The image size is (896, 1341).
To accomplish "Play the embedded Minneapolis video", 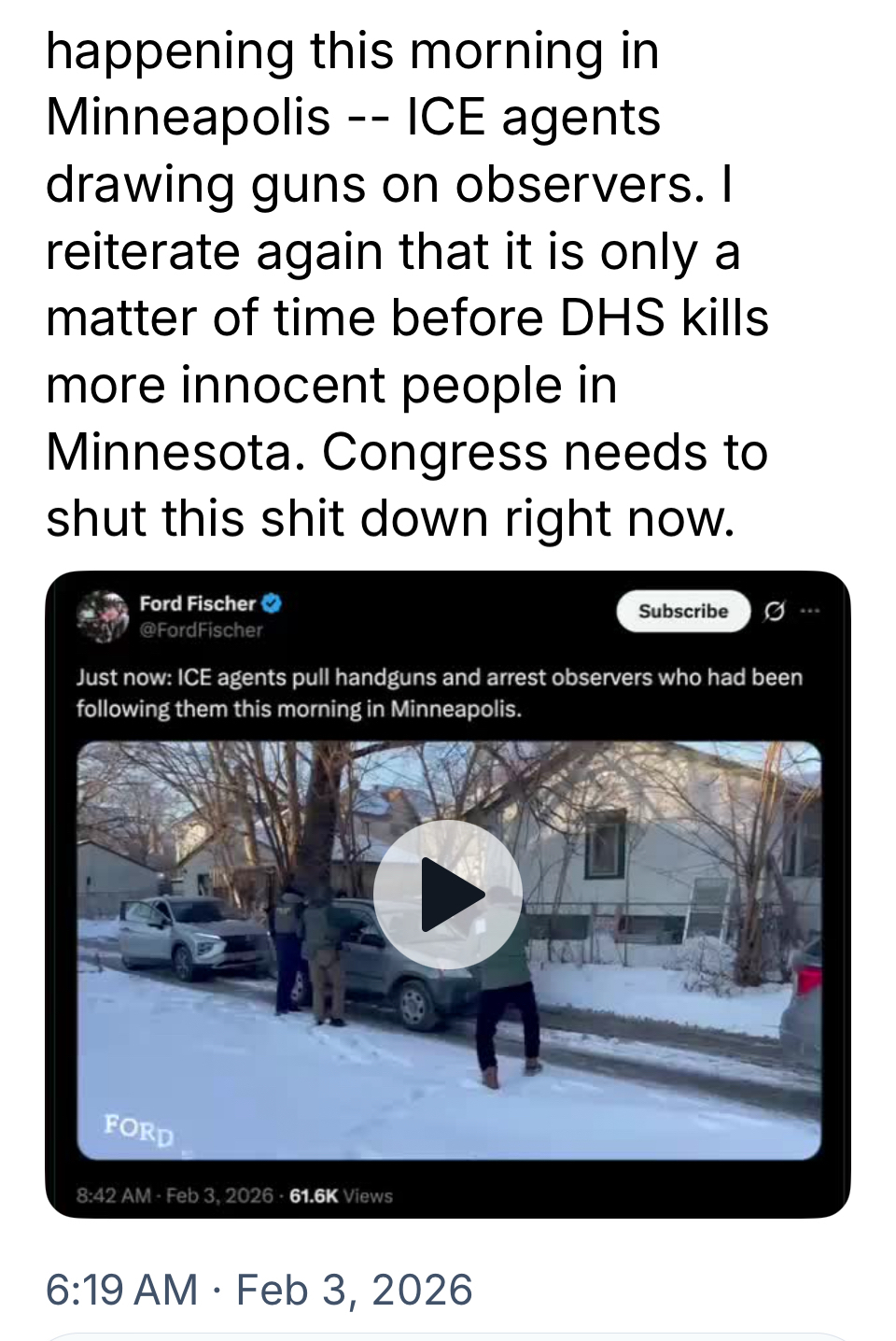I will [447, 895].
